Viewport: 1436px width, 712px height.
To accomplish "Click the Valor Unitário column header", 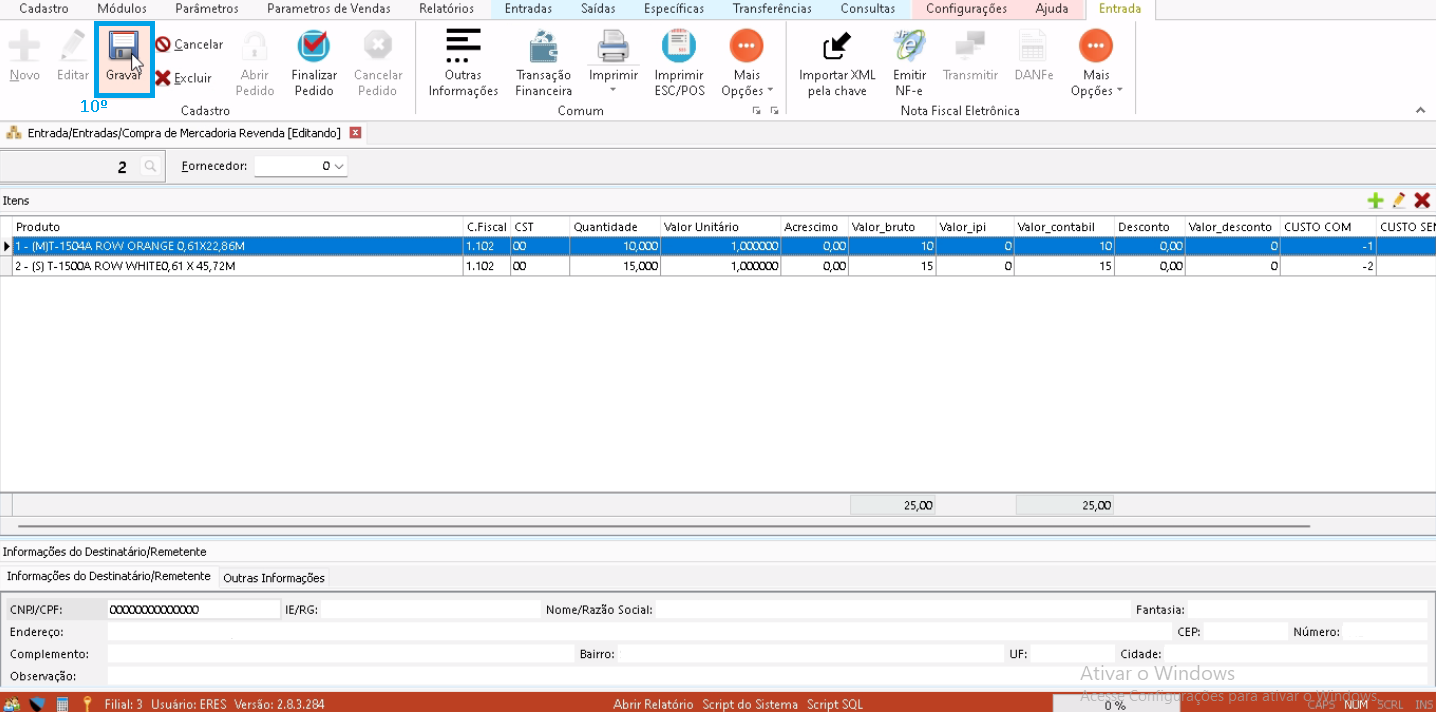I will pyautogui.click(x=720, y=227).
